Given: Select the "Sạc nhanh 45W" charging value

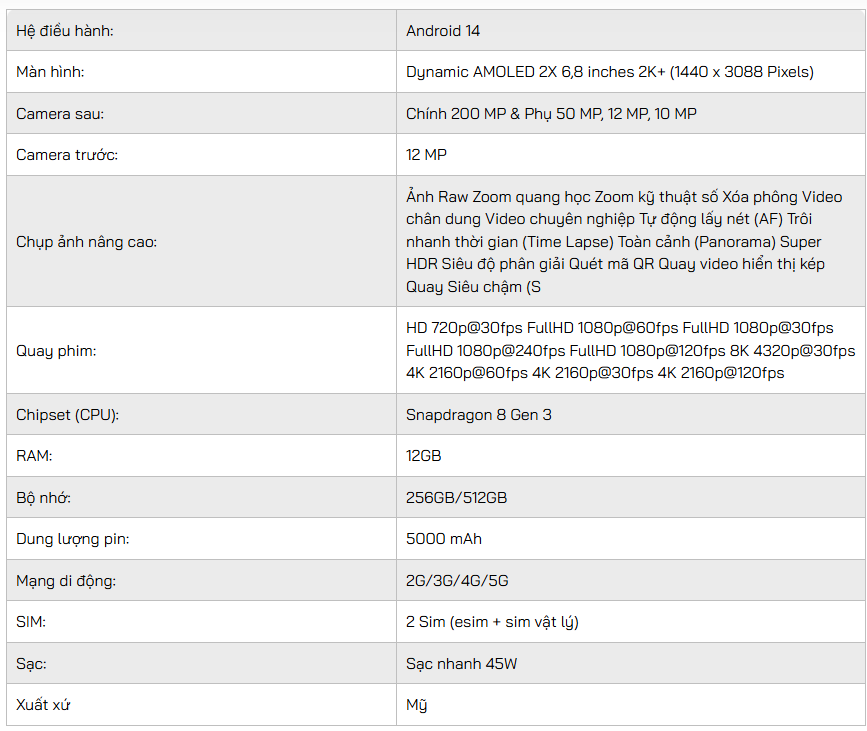Looking at the screenshot, I should click(461, 664).
